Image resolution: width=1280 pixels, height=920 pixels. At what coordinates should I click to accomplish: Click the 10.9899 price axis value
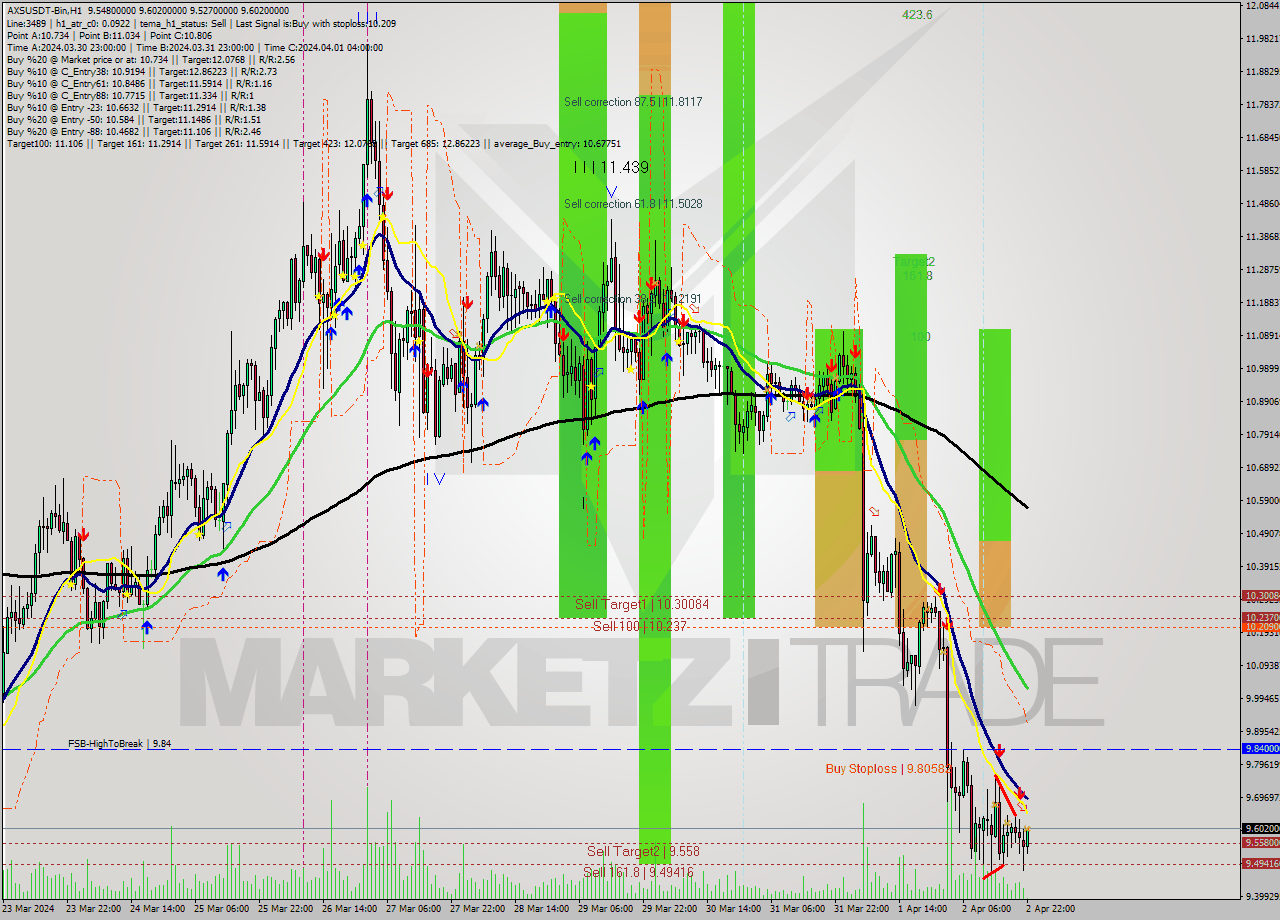click(x=1262, y=369)
